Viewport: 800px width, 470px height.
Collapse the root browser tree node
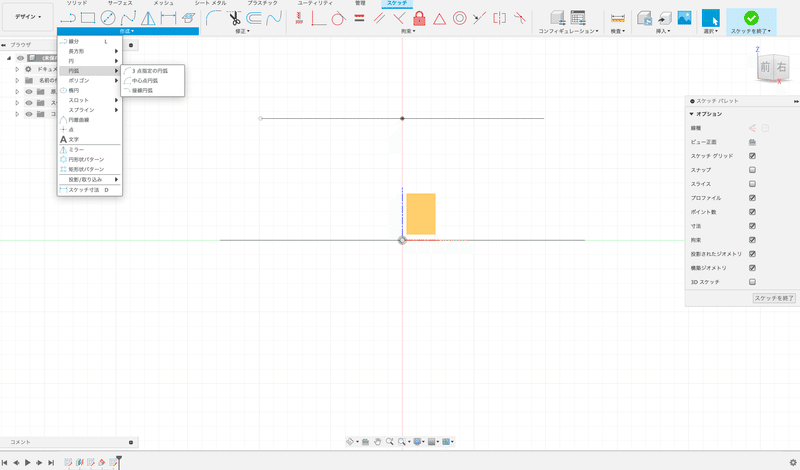9,58
